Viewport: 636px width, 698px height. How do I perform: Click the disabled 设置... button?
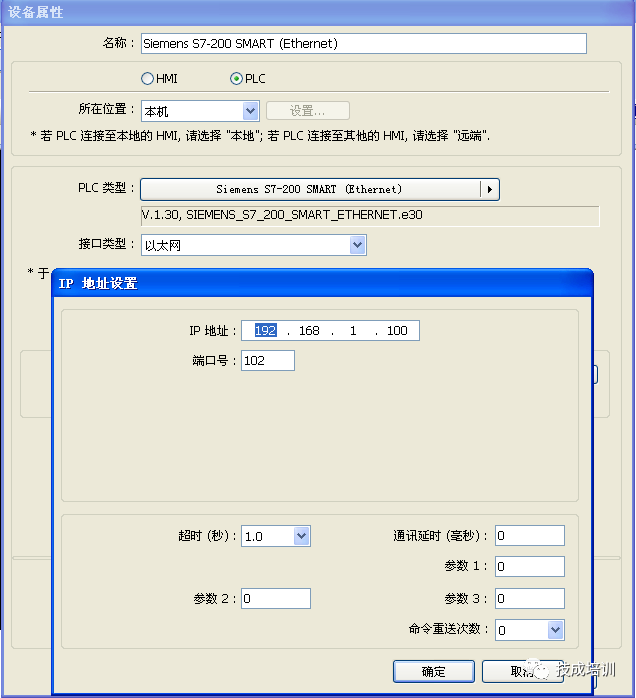pos(308,111)
